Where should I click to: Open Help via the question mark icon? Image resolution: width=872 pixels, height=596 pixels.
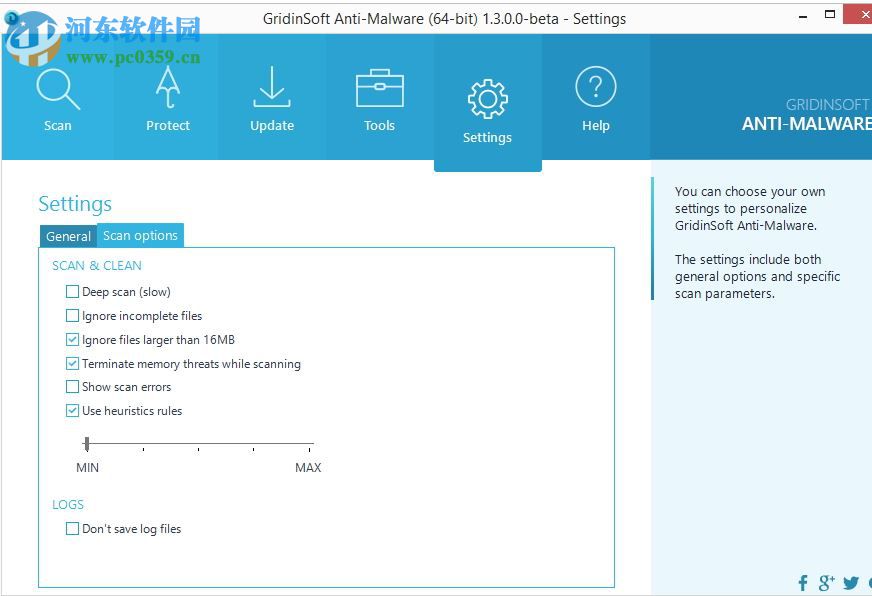point(595,87)
